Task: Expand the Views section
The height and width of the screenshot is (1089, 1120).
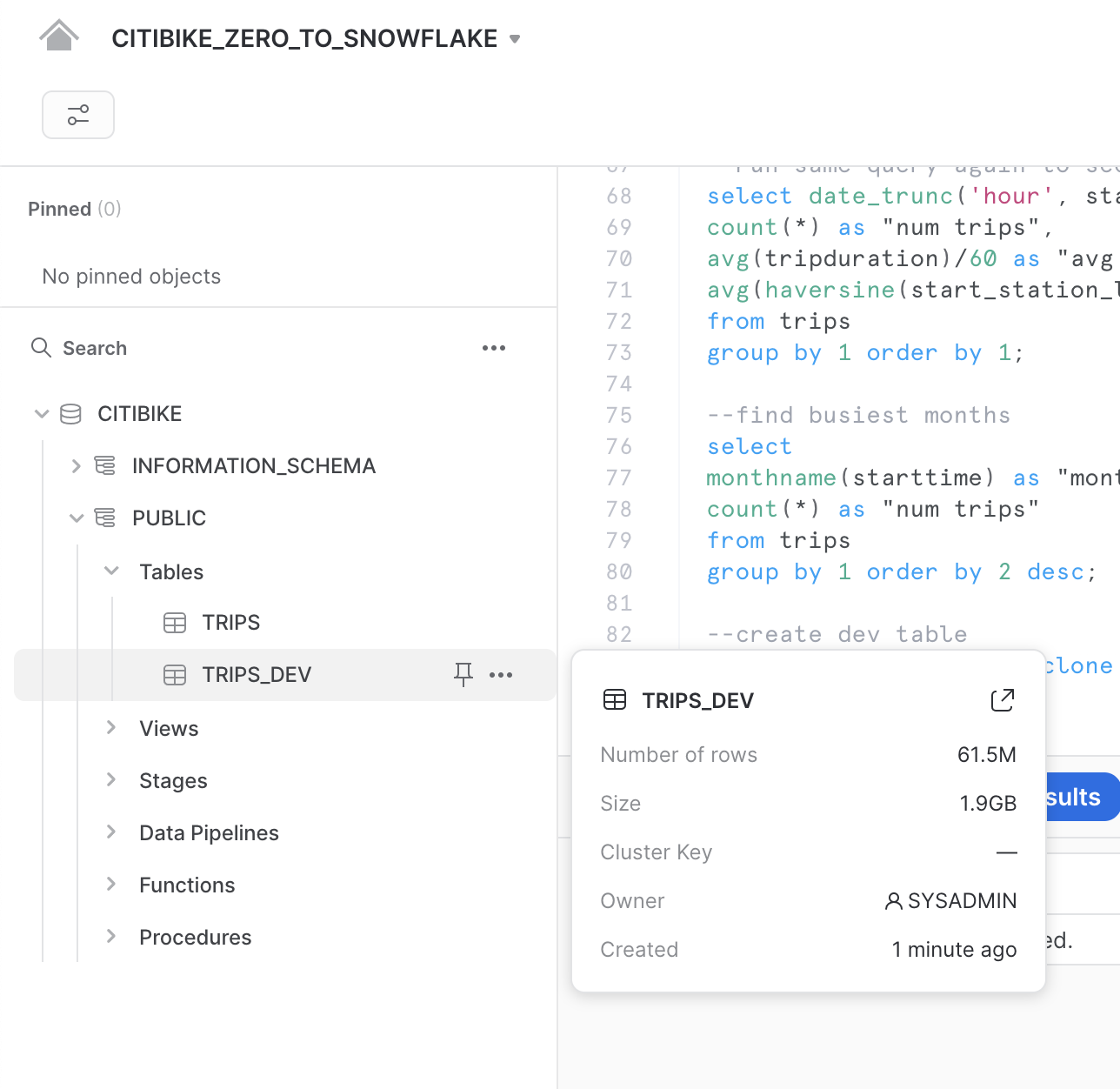Action: (x=111, y=728)
